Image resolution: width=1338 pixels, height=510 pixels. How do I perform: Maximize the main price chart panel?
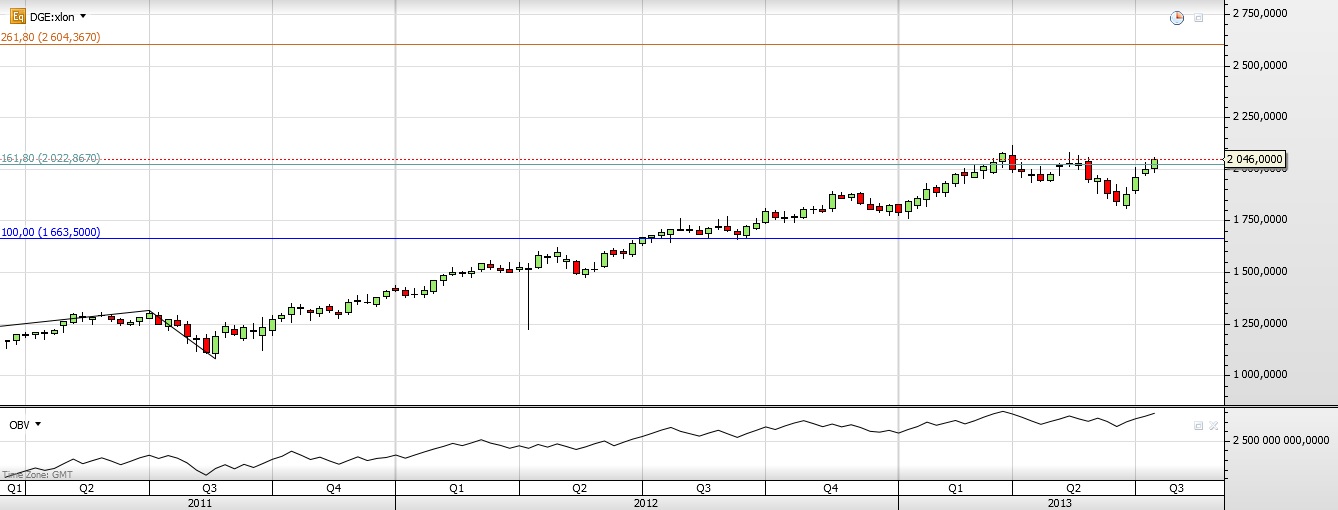click(x=1199, y=18)
